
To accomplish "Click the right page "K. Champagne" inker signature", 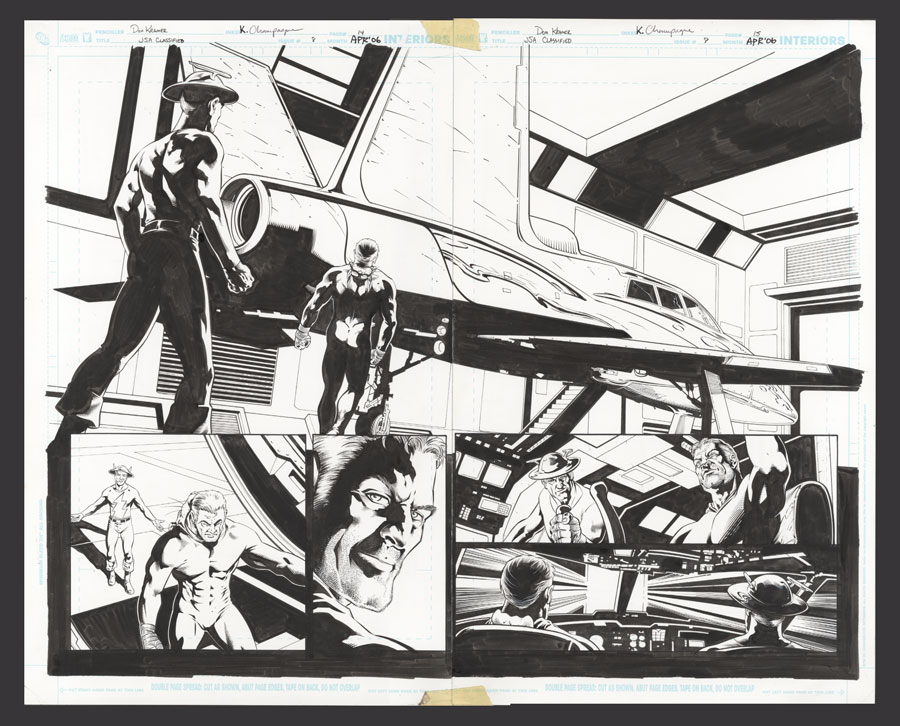I will click(x=665, y=31).
